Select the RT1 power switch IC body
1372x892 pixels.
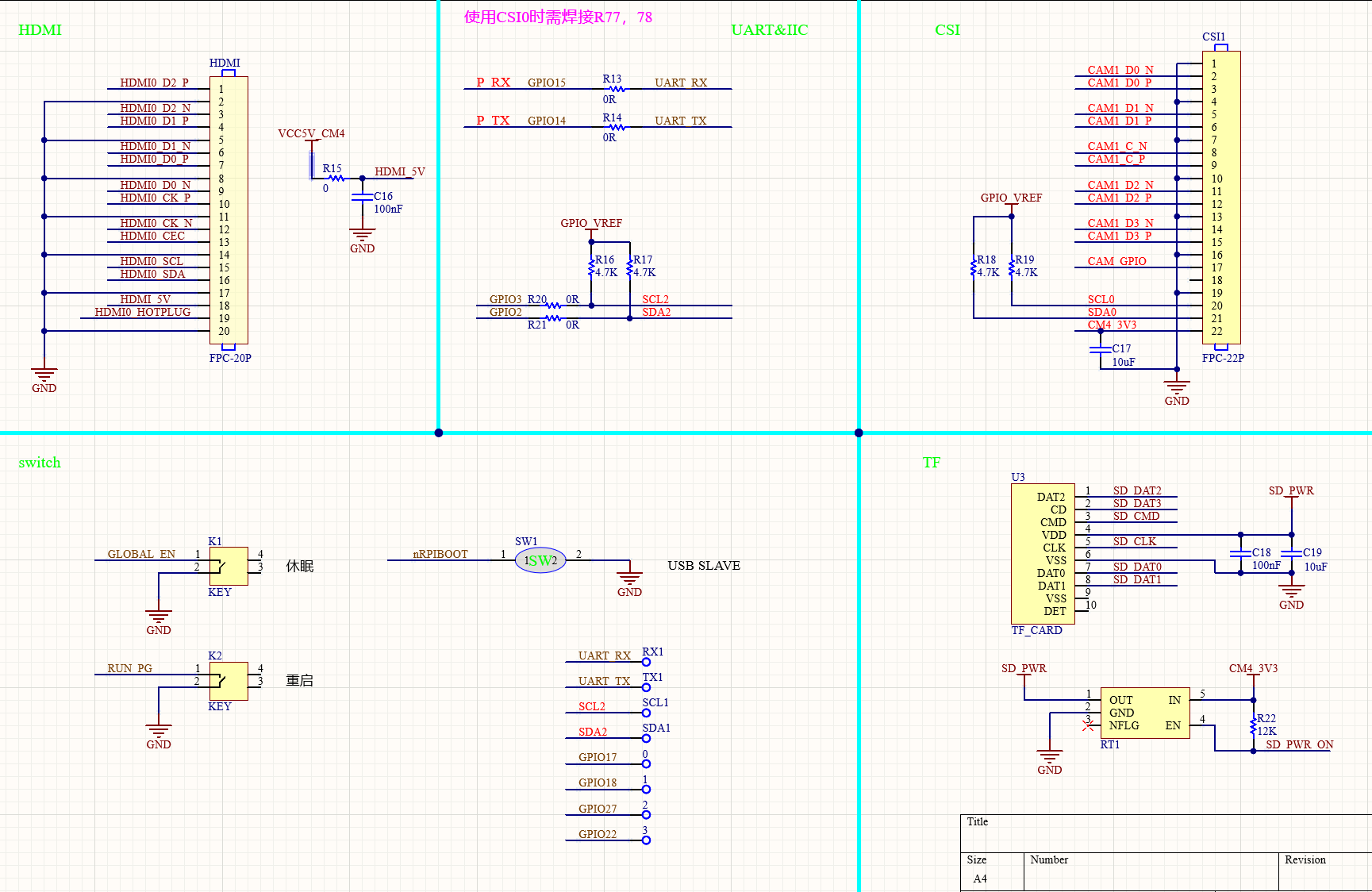1145,713
